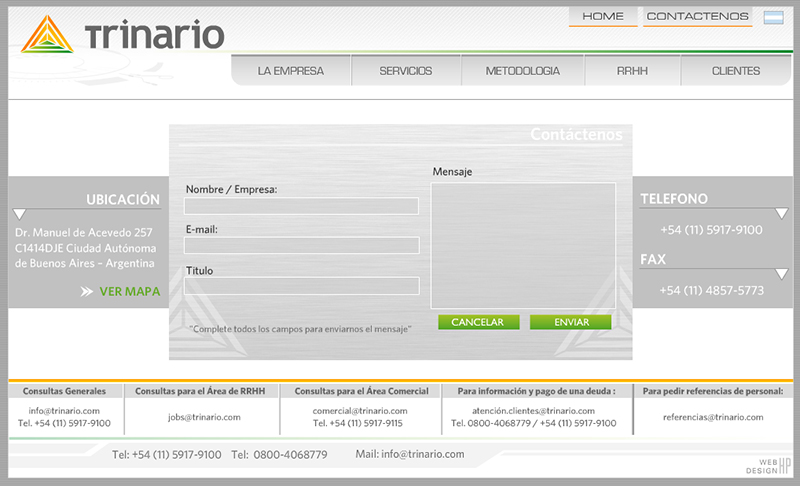Image resolution: width=800 pixels, height=486 pixels.
Task: Open Ver Mapa location link
Action: (129, 292)
